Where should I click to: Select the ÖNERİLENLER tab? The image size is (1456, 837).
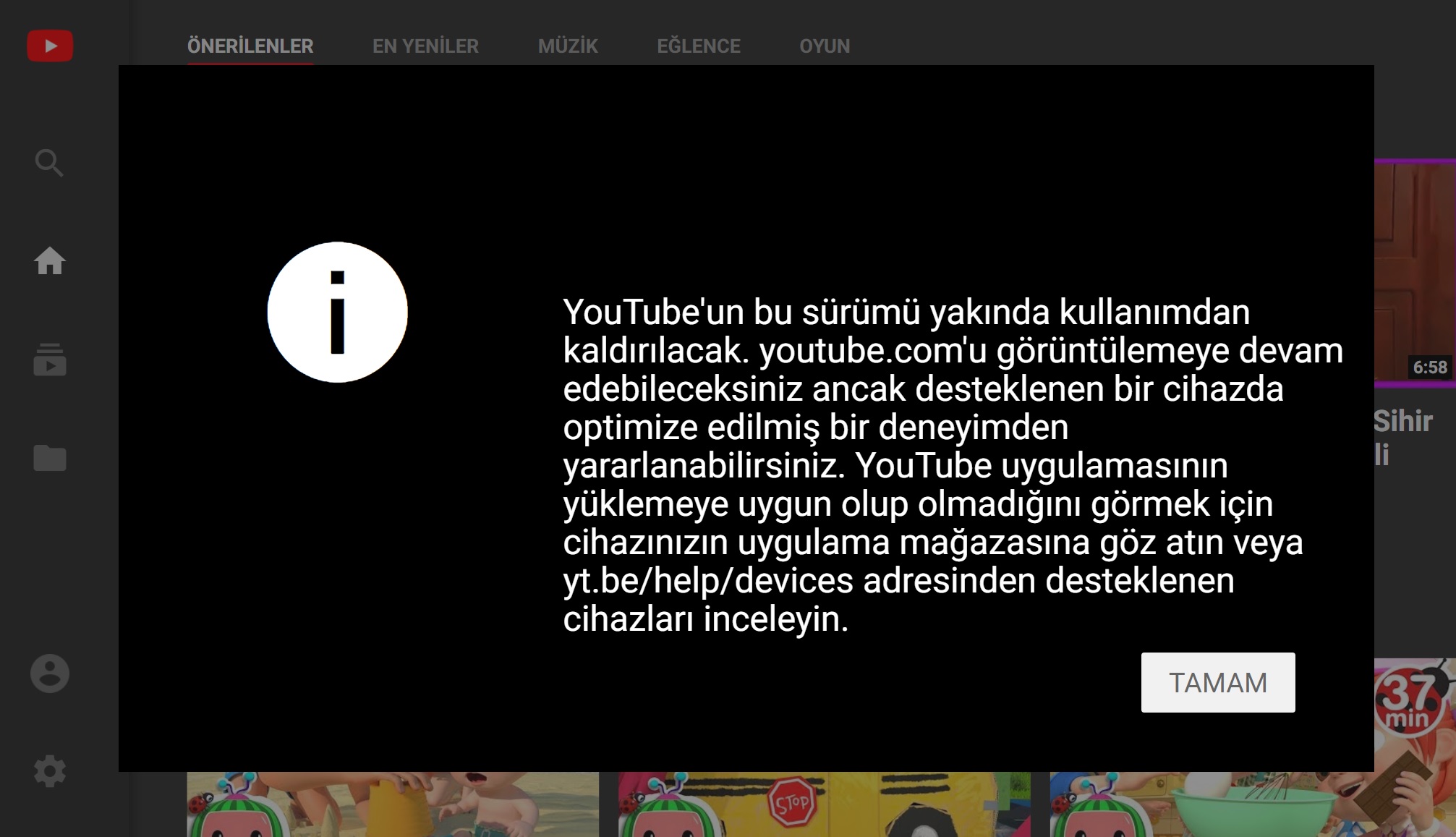[x=250, y=46]
